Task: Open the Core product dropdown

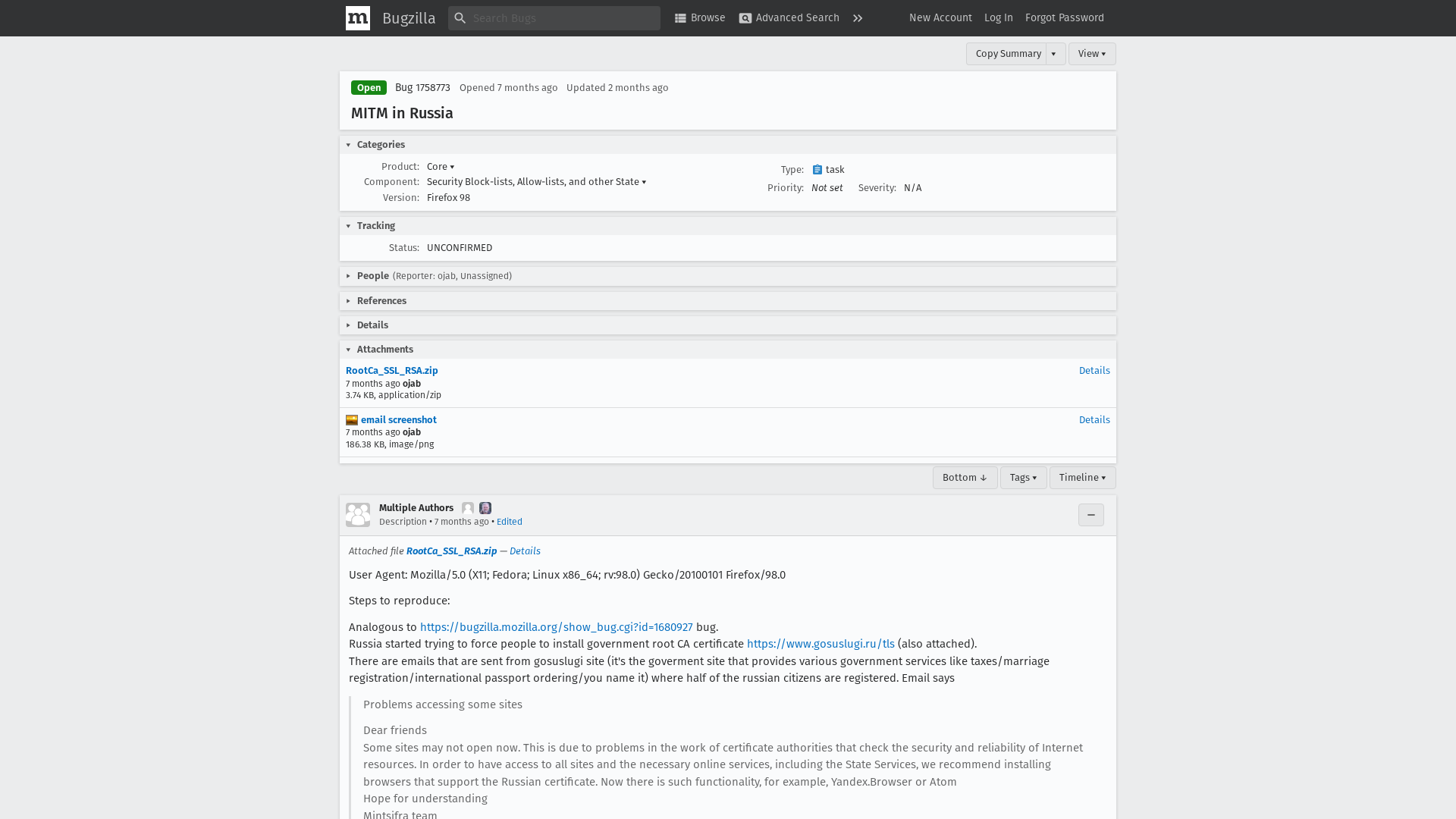Action: [x=441, y=167]
